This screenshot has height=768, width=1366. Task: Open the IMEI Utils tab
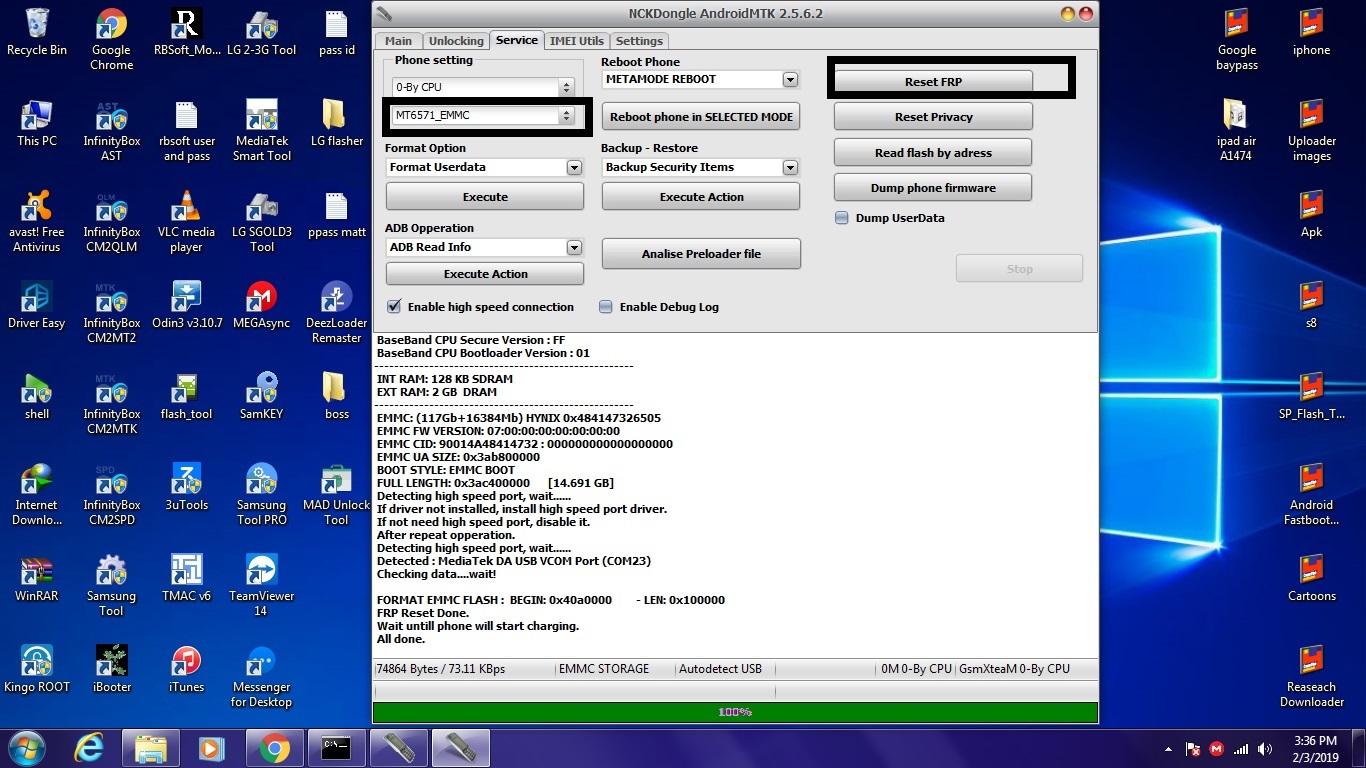(577, 41)
